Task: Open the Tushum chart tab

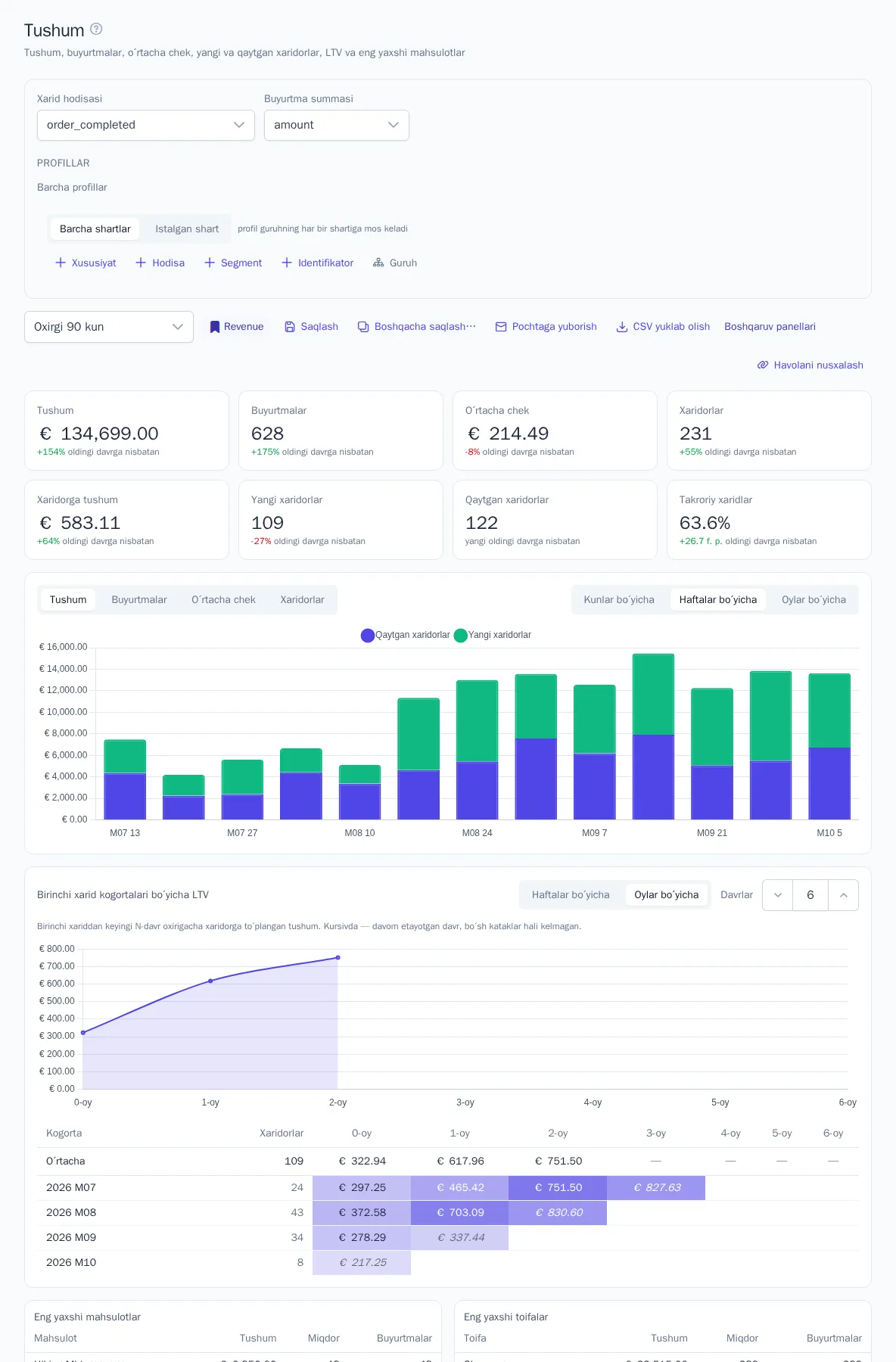Action: (x=68, y=600)
